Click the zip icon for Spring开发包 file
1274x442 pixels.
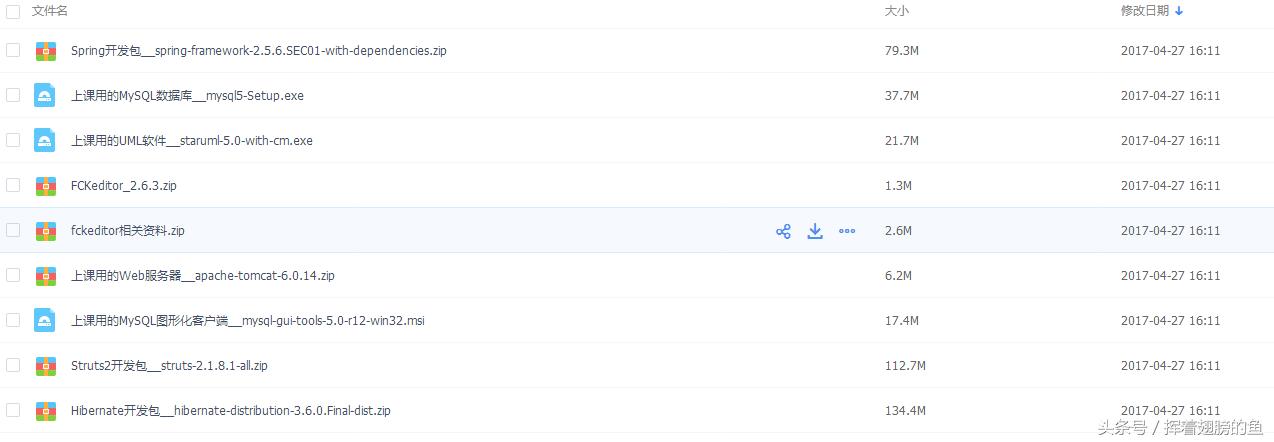[x=46, y=51]
